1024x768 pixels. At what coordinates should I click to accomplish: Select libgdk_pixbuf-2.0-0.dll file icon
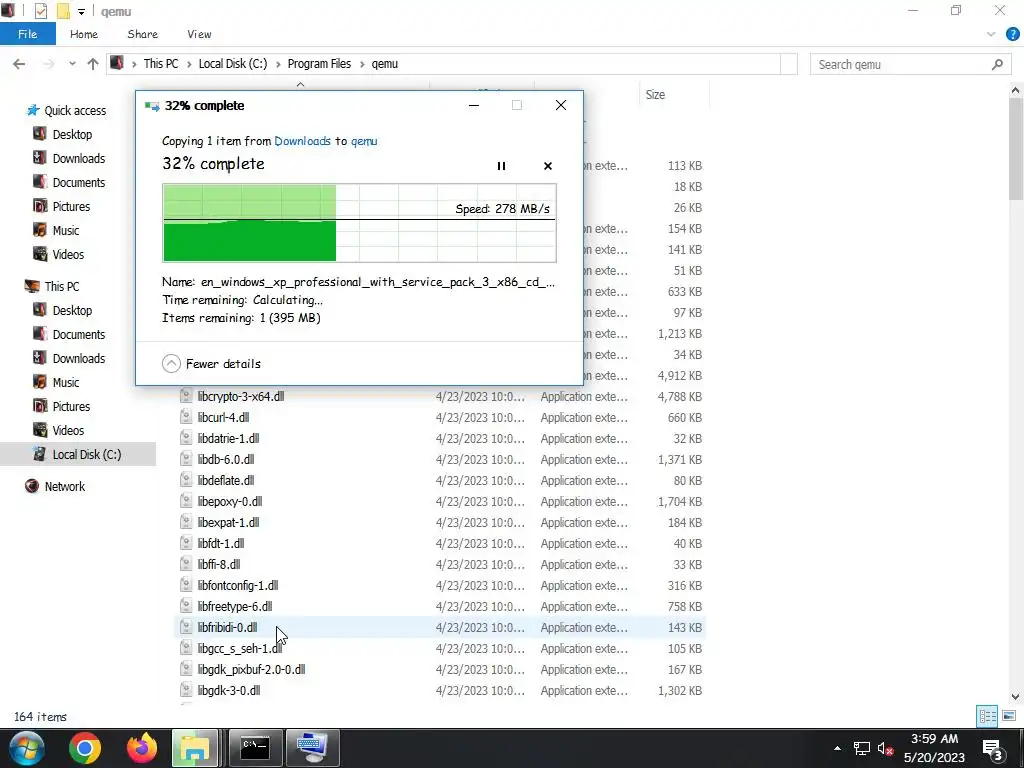point(186,669)
